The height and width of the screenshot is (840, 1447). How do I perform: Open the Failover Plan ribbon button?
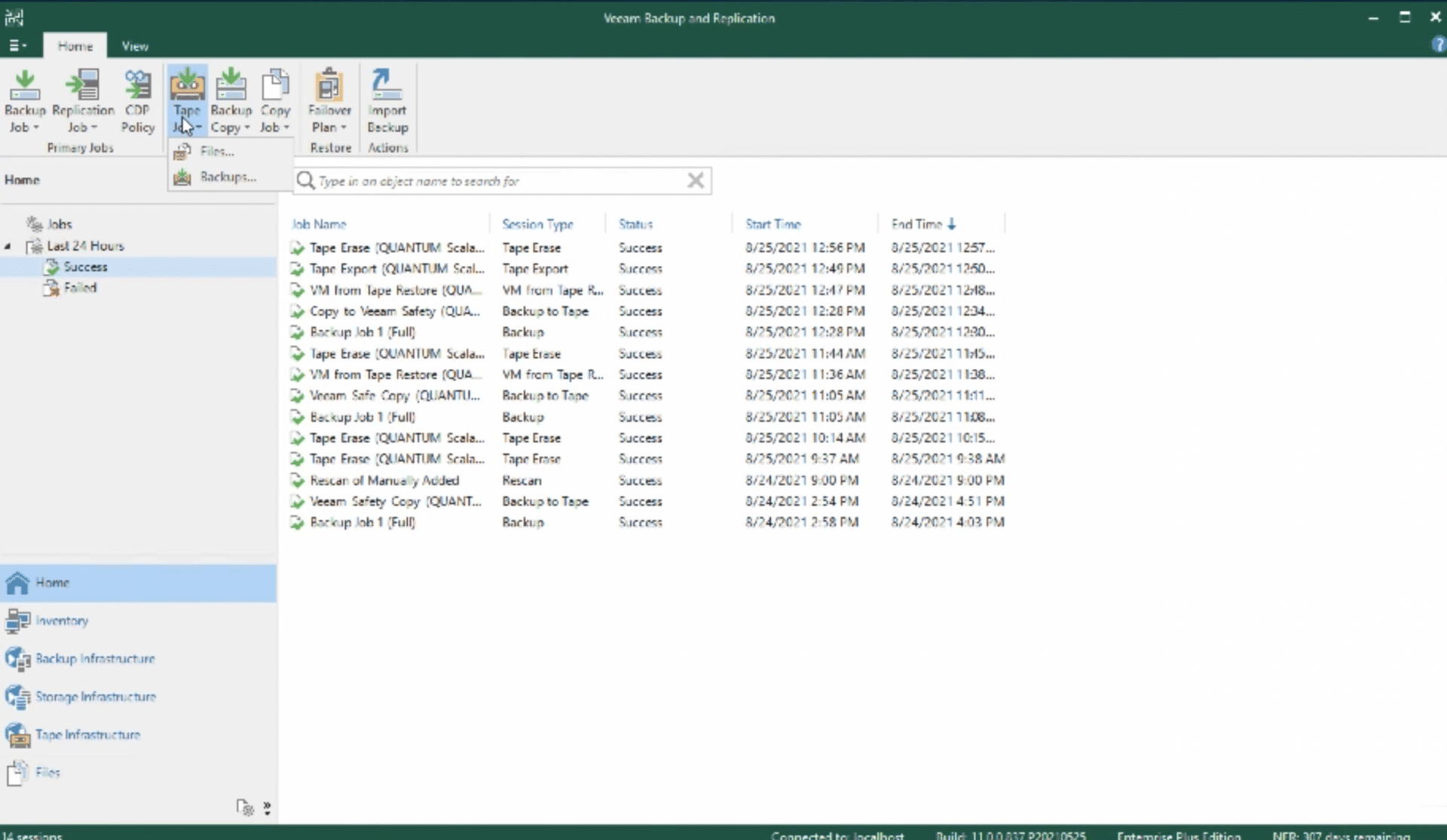click(329, 102)
